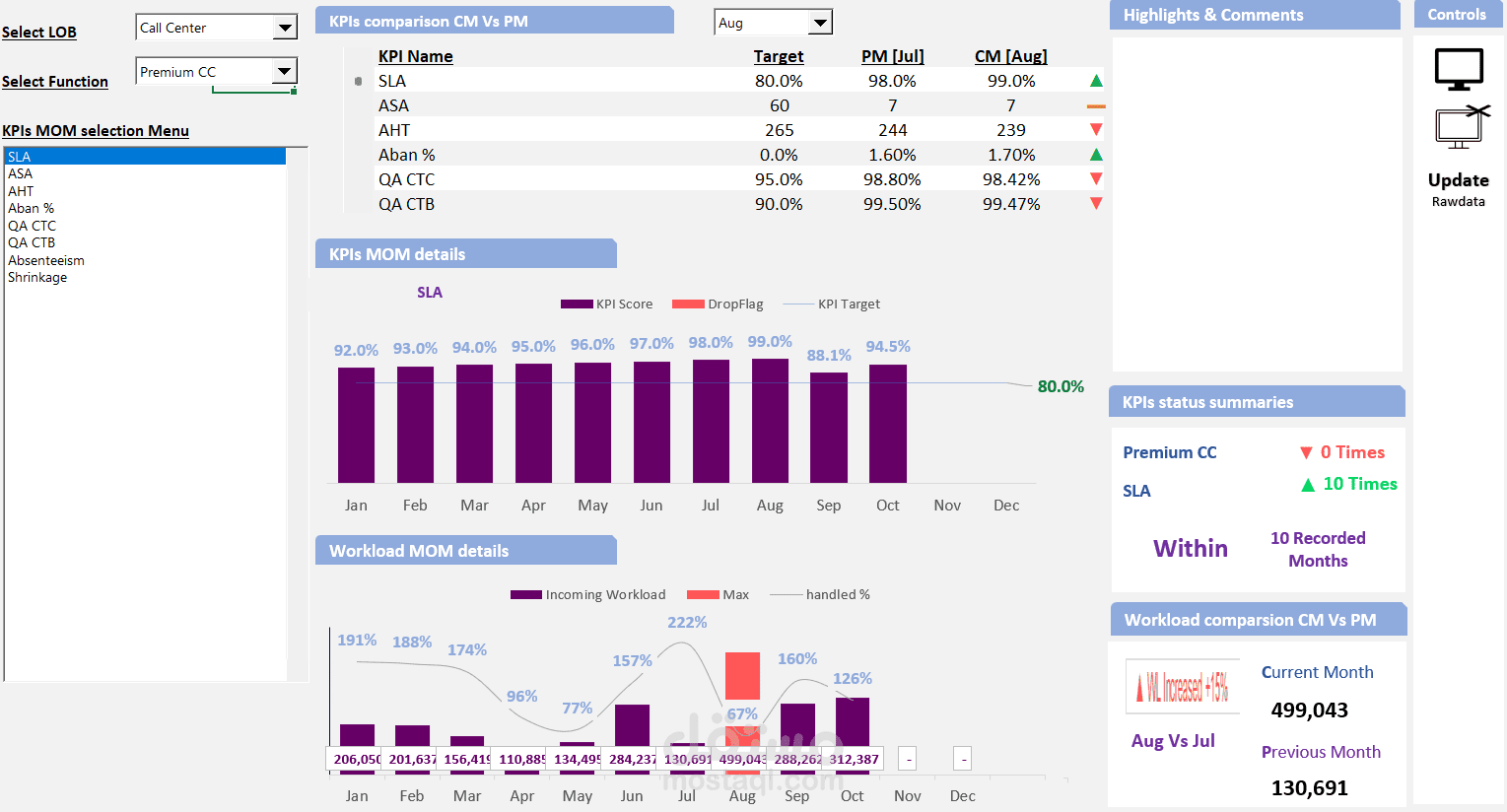
Task: Click the CM [Aug] column header
Action: click(1011, 56)
